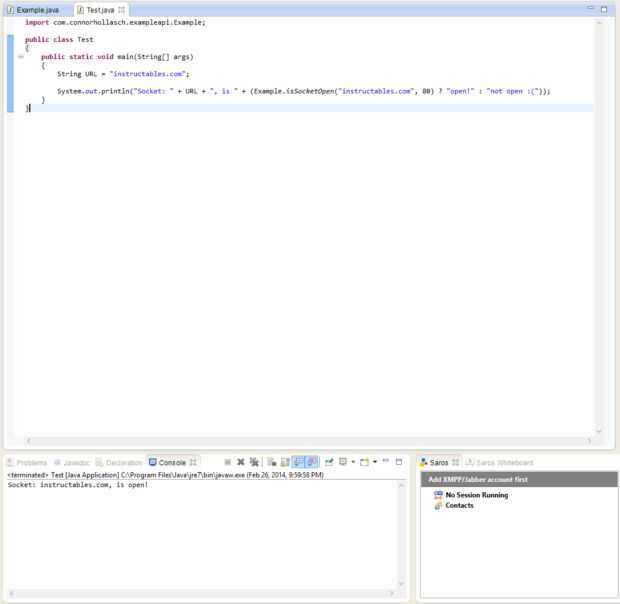Close the Saros view tab
The width and height of the screenshot is (620, 604).
click(456, 462)
